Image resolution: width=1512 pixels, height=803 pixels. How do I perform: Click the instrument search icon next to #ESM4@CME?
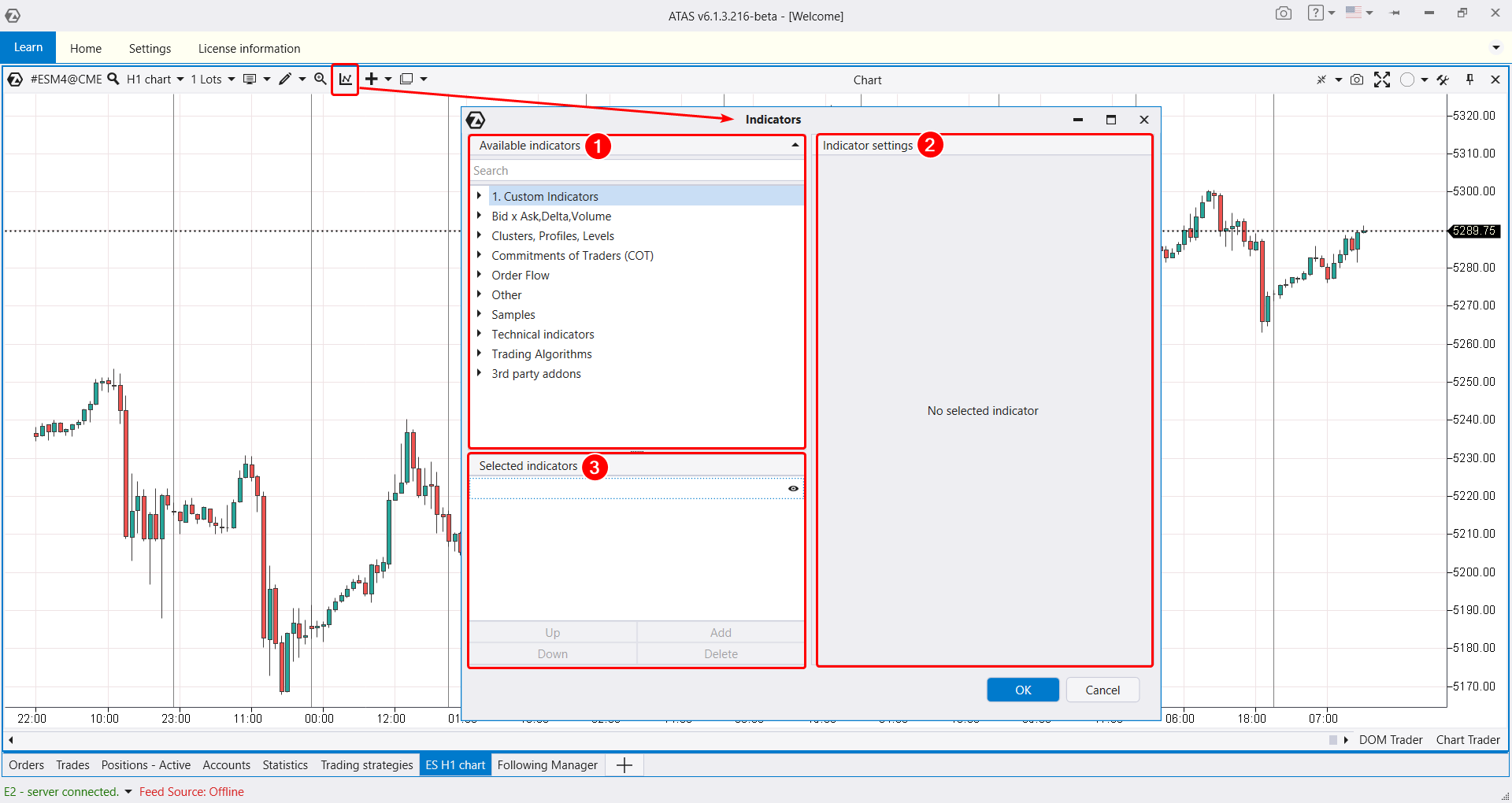click(x=113, y=79)
